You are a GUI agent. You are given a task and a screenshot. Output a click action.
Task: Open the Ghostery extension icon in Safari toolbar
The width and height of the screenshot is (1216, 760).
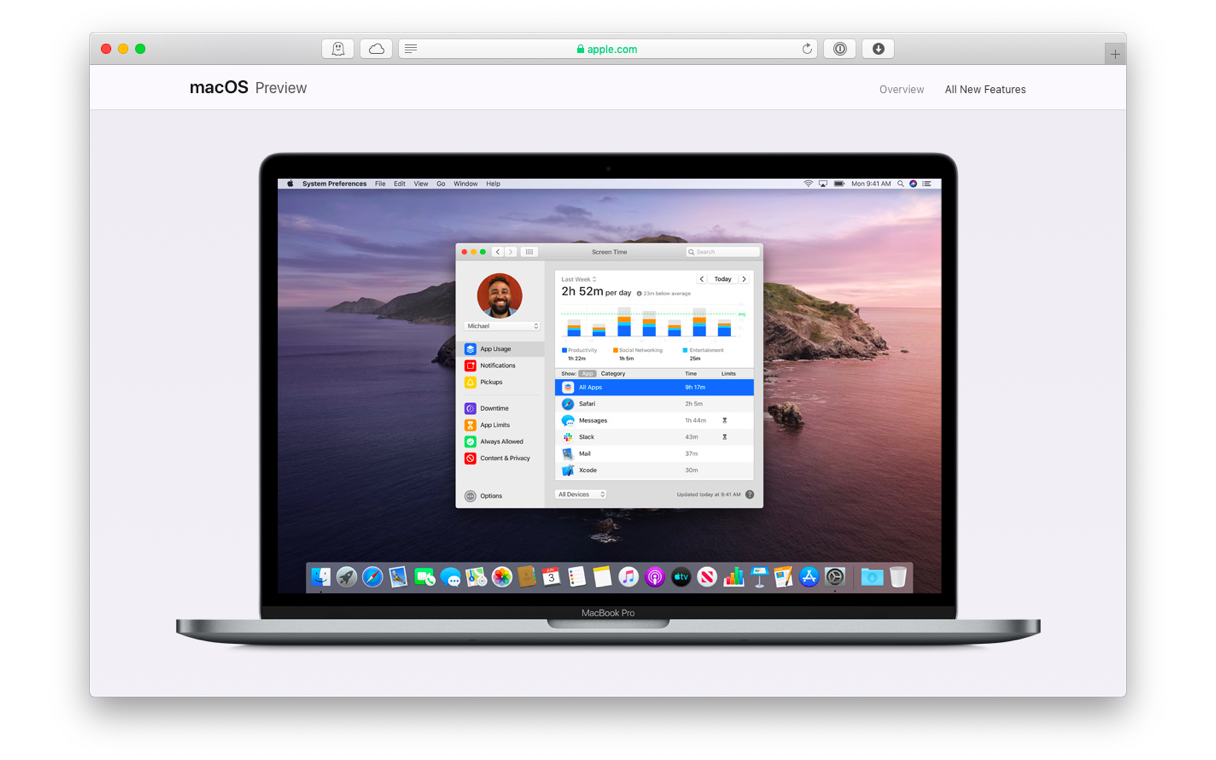pos(338,49)
